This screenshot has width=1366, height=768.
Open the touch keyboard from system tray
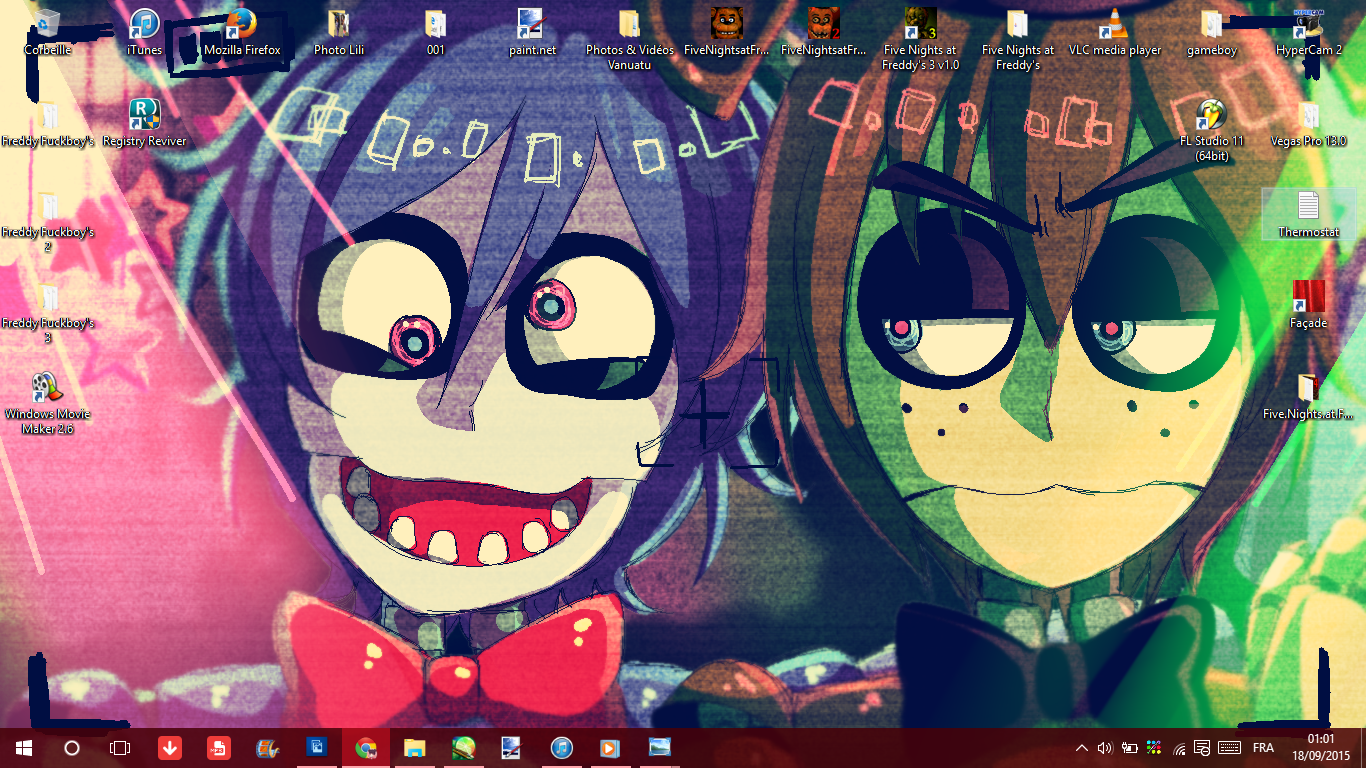[x=1230, y=748]
